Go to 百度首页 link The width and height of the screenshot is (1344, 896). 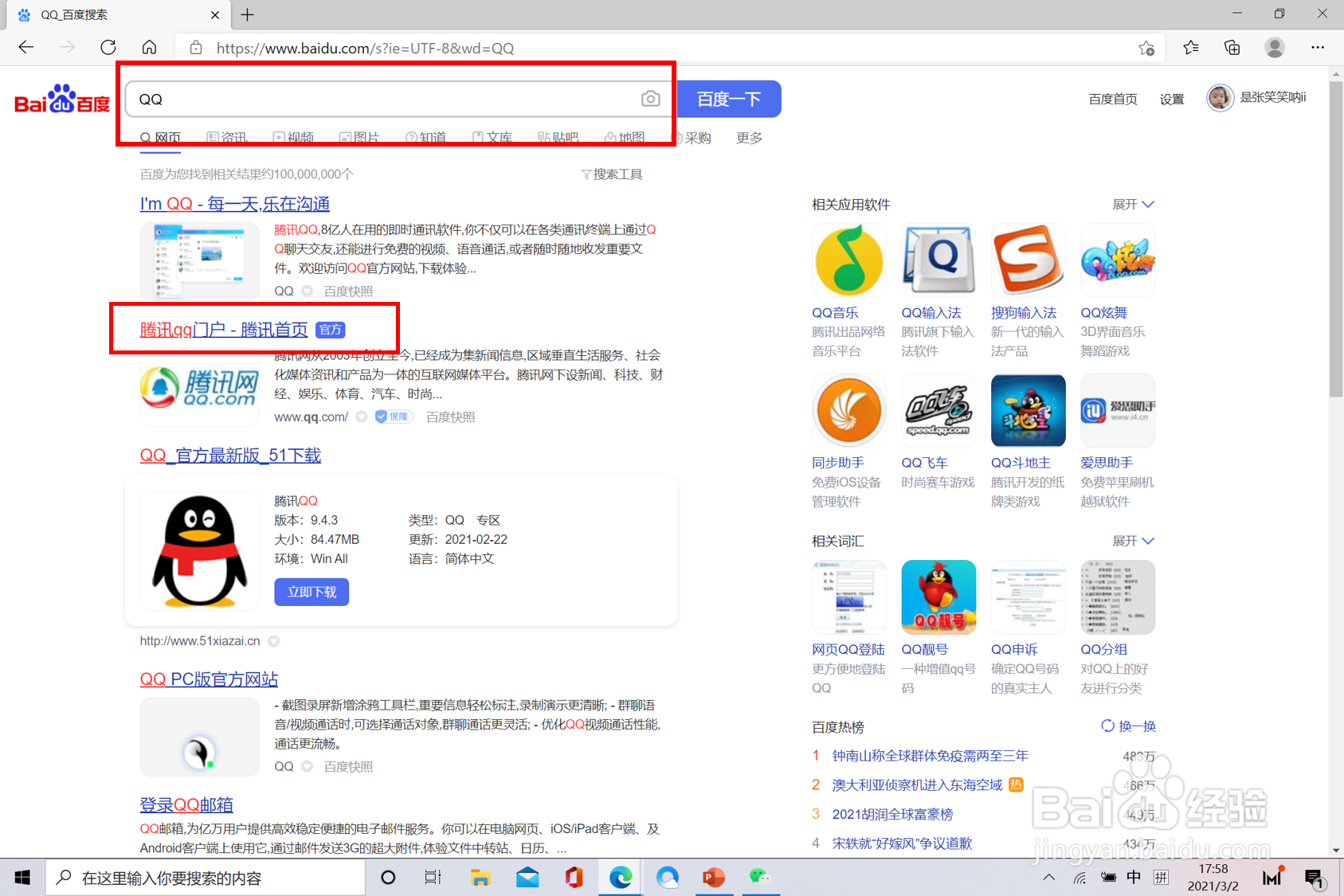(1112, 99)
